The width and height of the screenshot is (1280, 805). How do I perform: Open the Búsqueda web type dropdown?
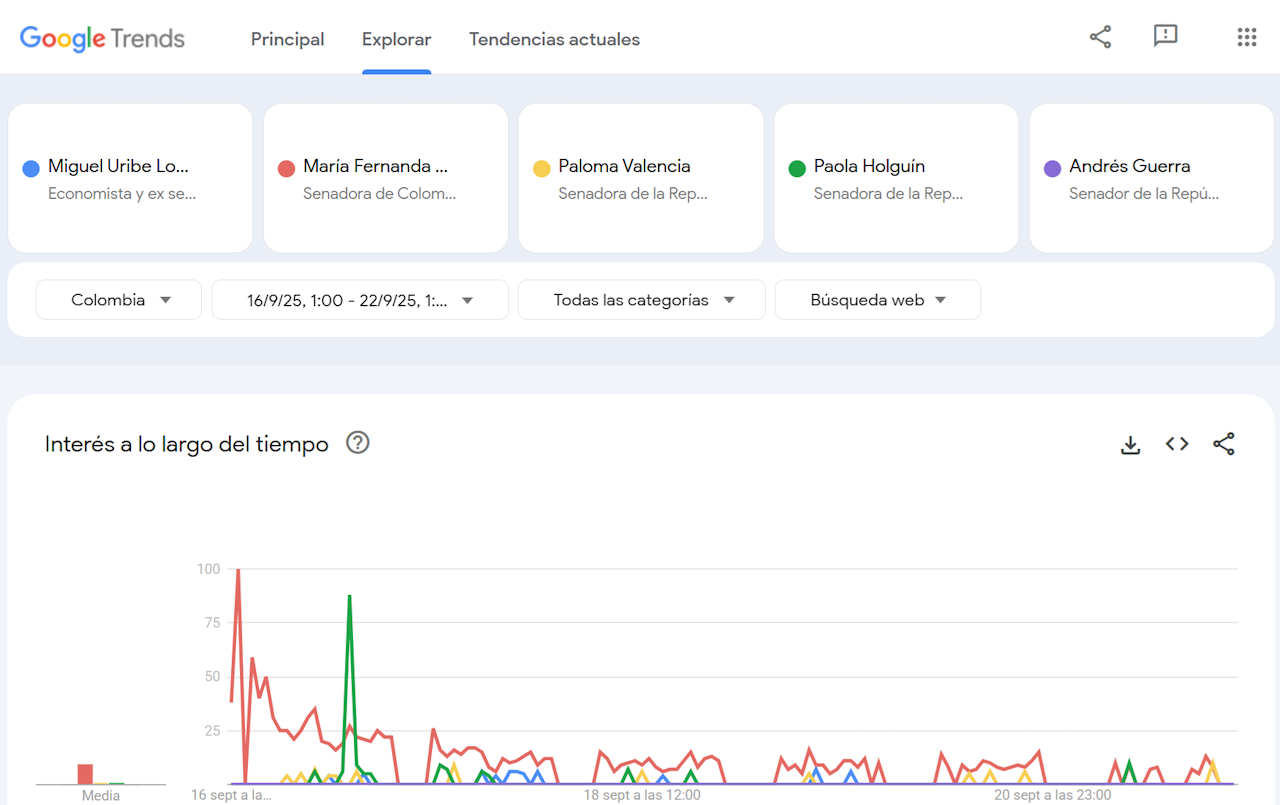(877, 300)
